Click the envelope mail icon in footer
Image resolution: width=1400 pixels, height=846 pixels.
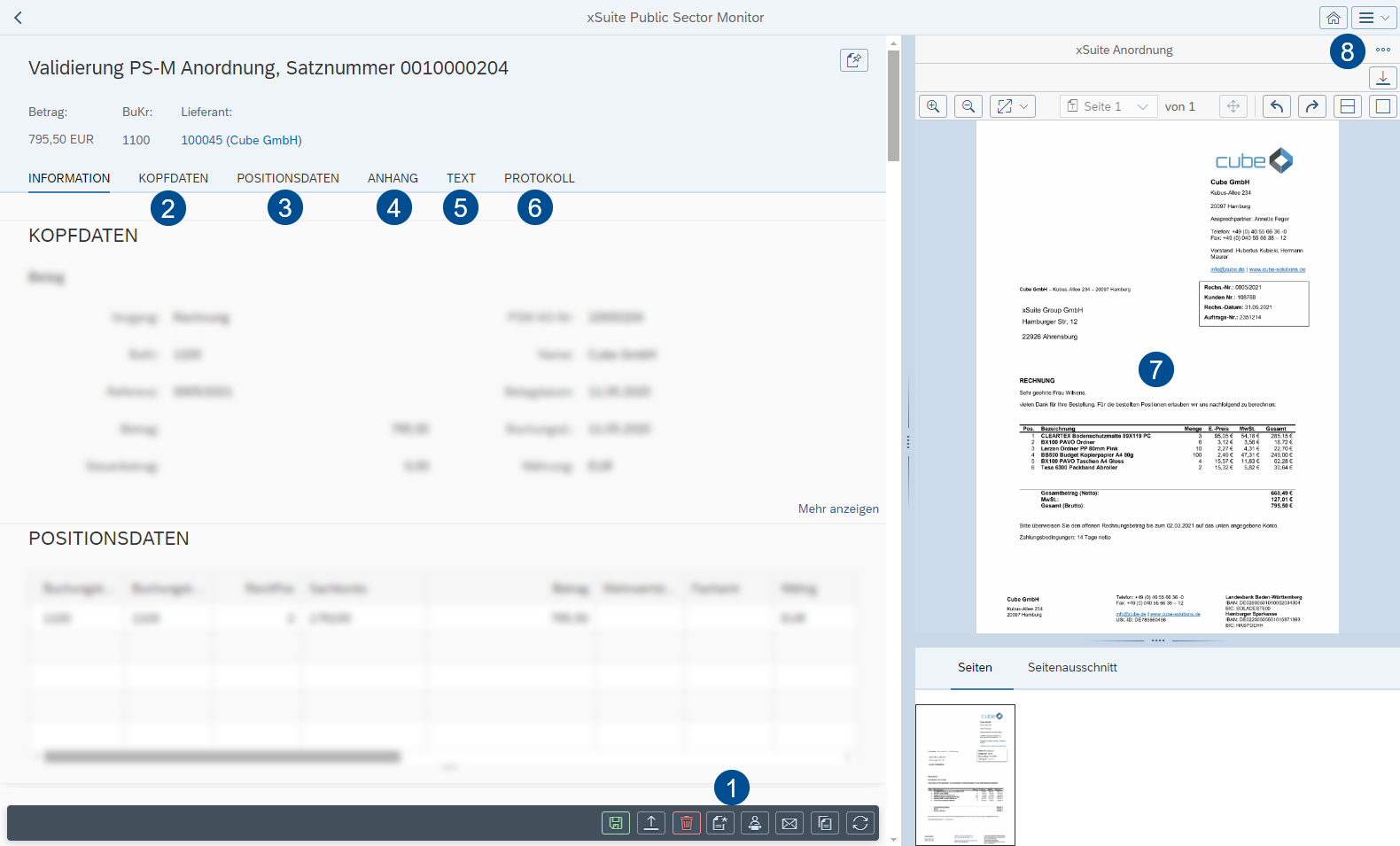coord(789,823)
